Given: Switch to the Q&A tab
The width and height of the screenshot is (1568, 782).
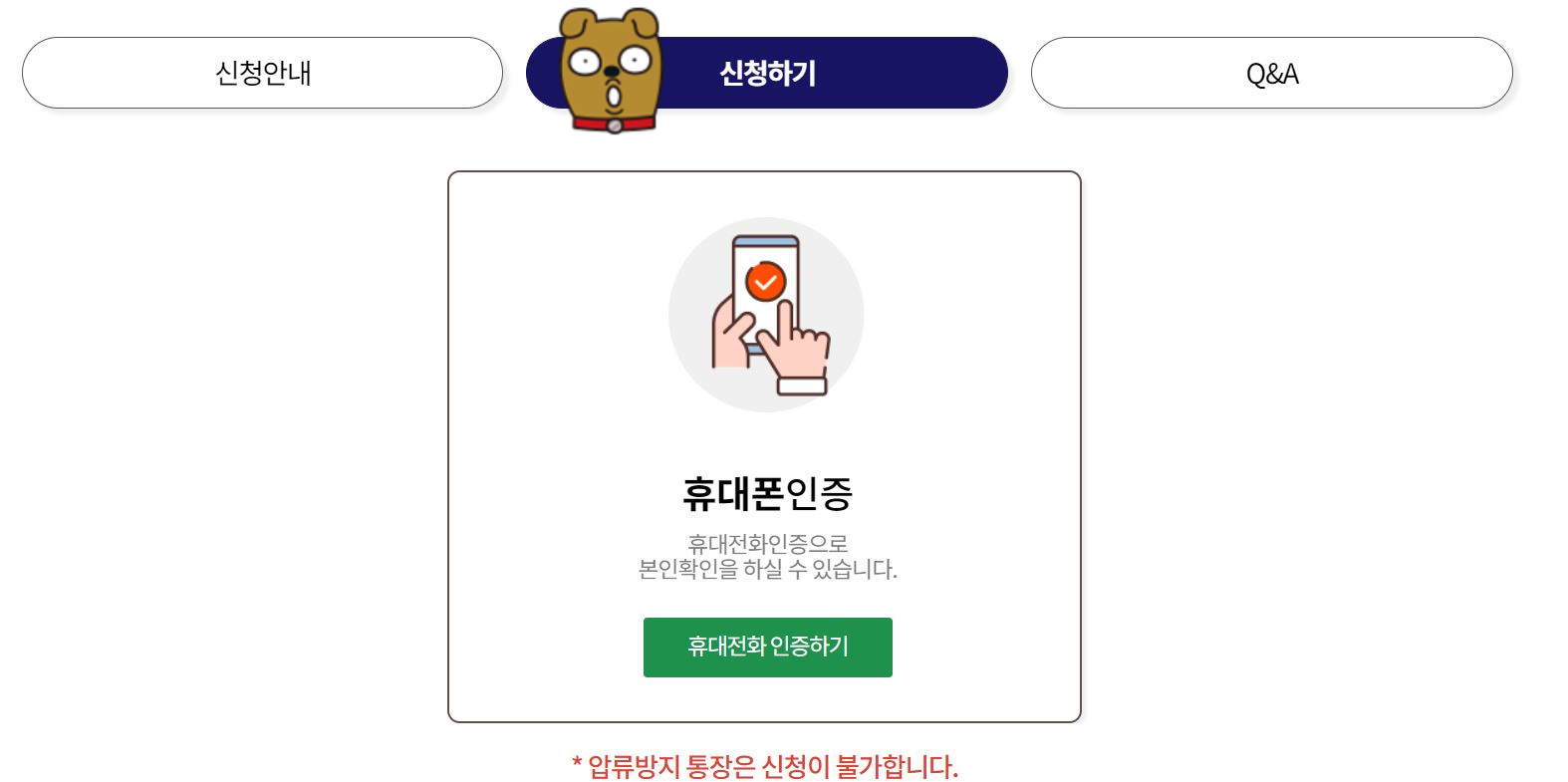Looking at the screenshot, I should pos(1271,73).
